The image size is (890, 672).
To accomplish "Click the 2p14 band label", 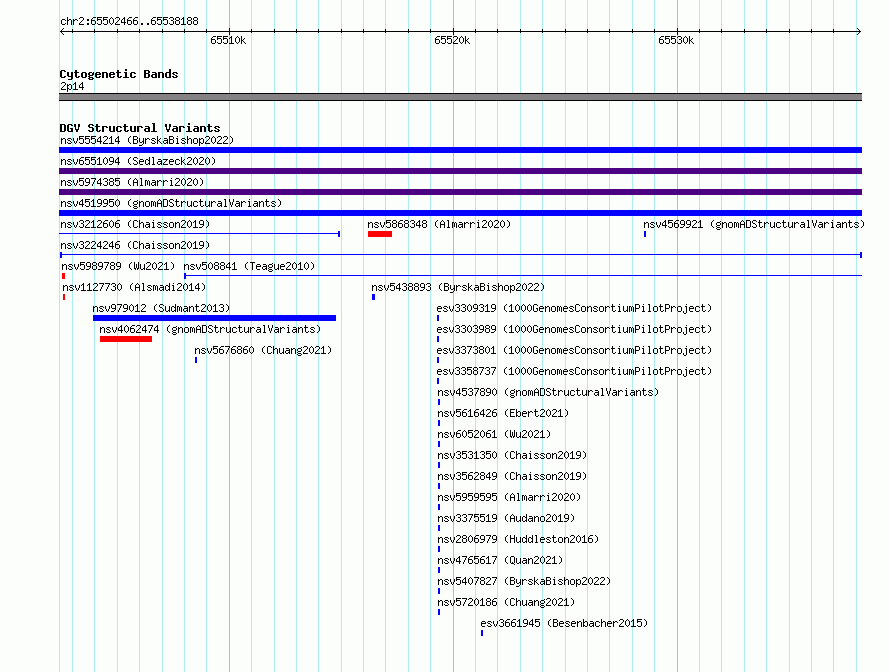I will (72, 86).
